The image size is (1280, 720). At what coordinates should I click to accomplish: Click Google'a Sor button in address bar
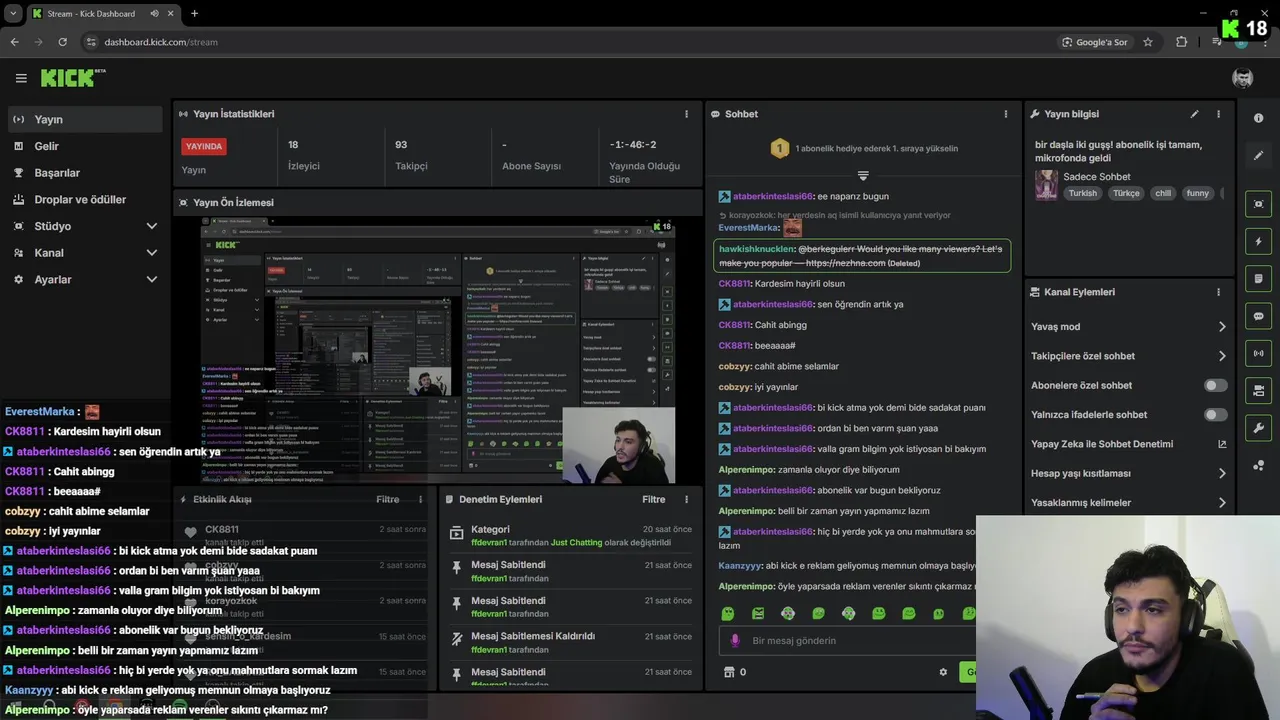[x=1095, y=42]
